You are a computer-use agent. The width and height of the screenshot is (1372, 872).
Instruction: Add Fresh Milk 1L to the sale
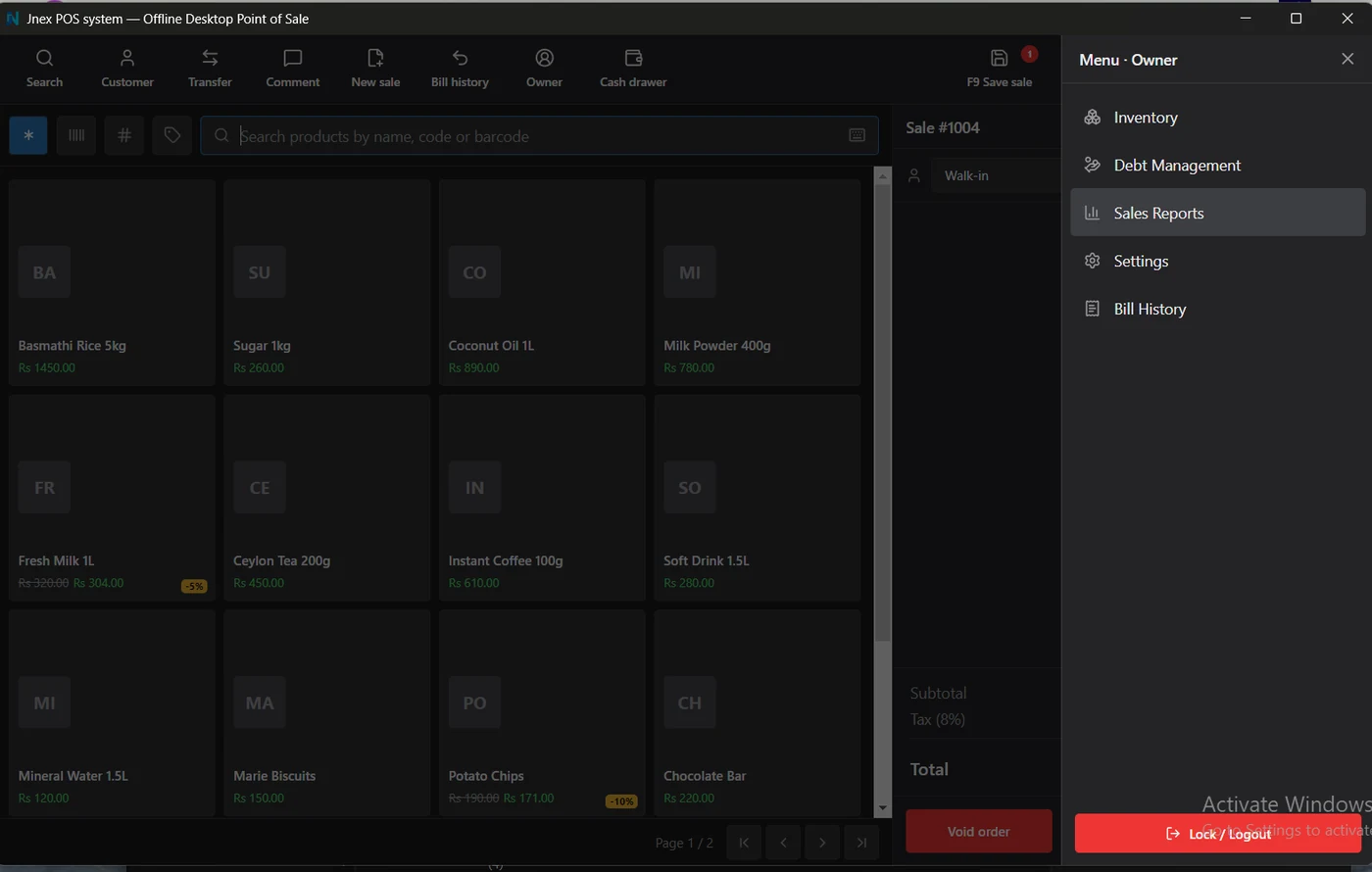112,498
